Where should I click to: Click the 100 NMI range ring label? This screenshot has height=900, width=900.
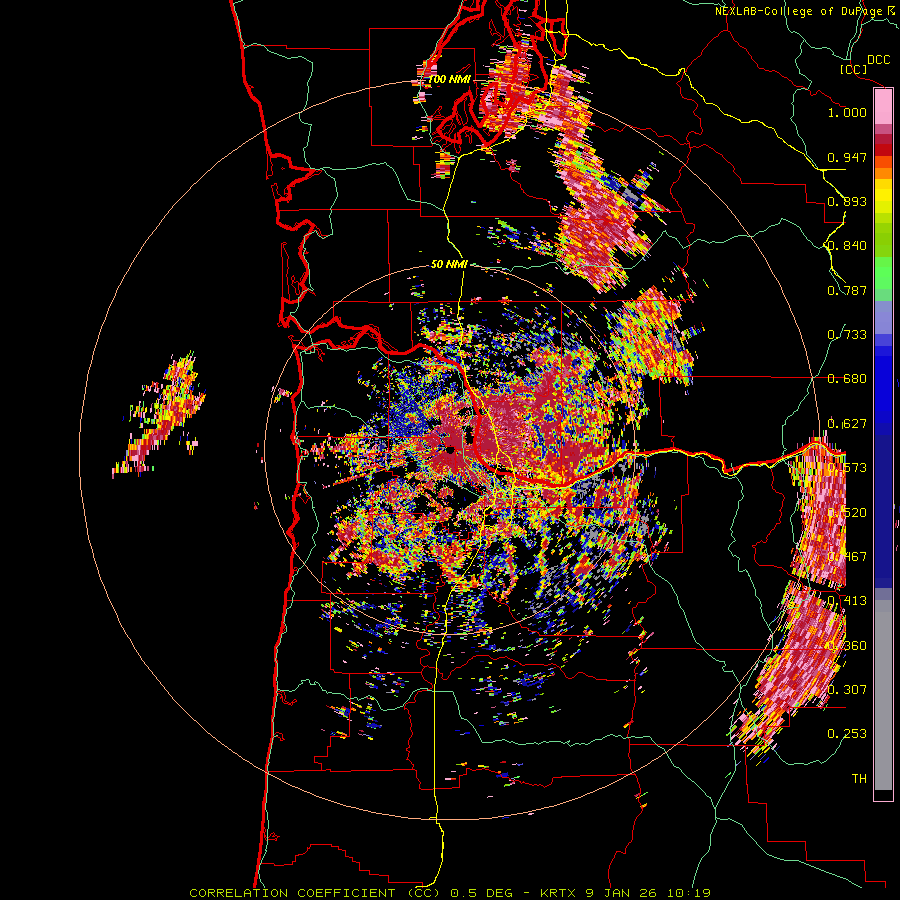pyautogui.click(x=450, y=79)
